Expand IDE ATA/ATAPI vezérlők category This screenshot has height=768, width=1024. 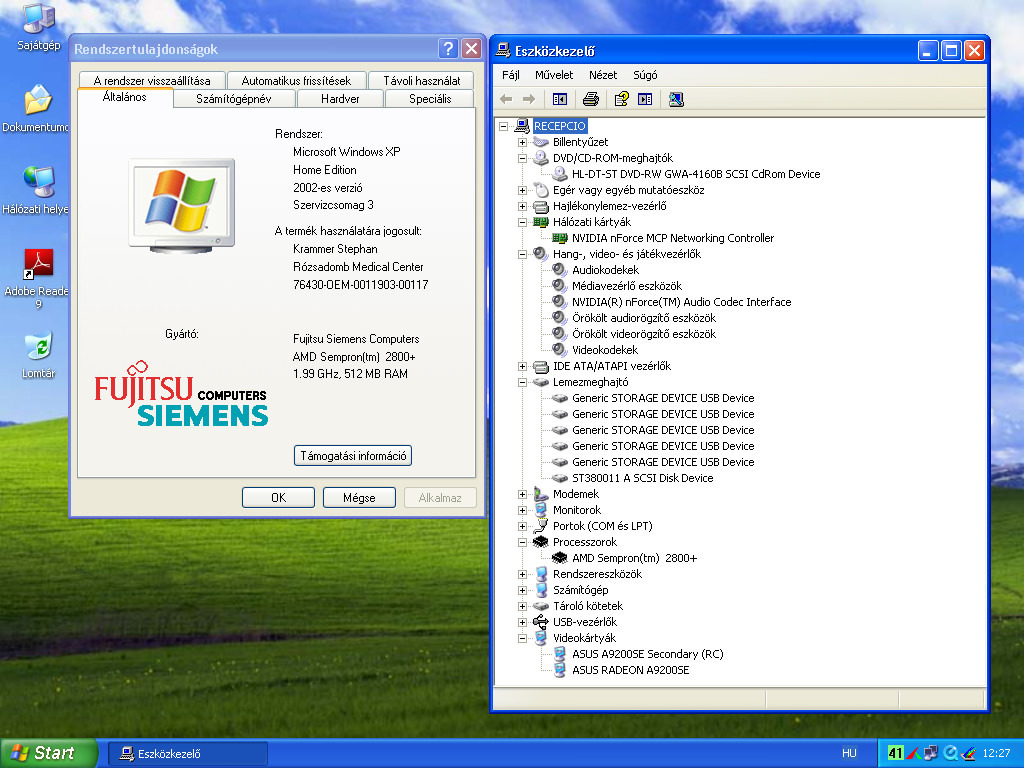coord(522,366)
